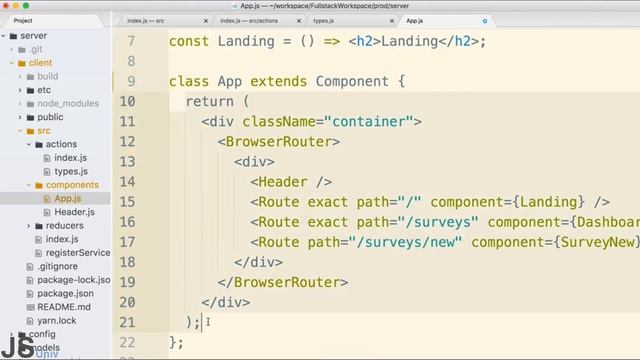Screen dimensions: 640x360
Task: Click the .git folder icon
Action: 22,50
